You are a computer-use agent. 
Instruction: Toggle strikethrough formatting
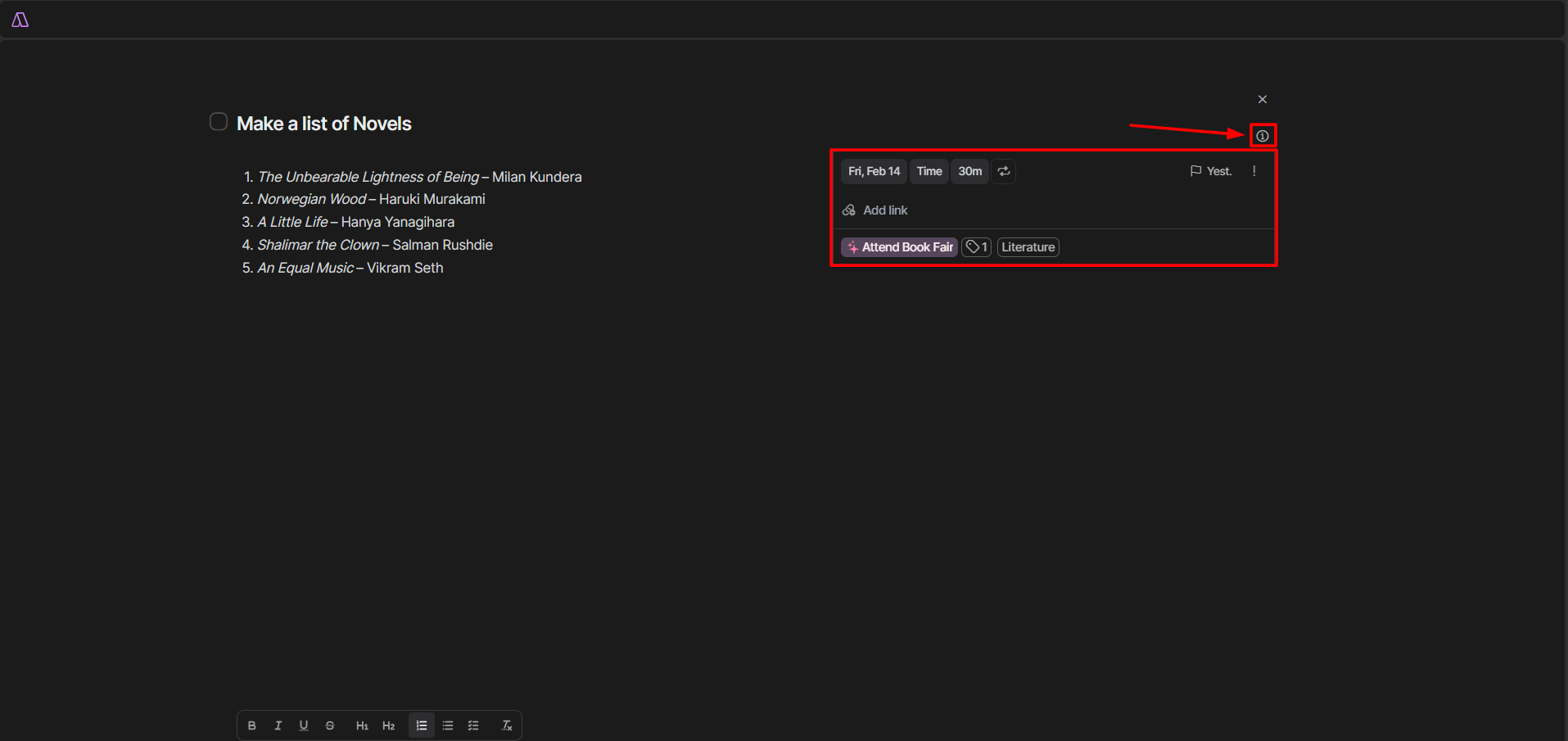point(330,725)
